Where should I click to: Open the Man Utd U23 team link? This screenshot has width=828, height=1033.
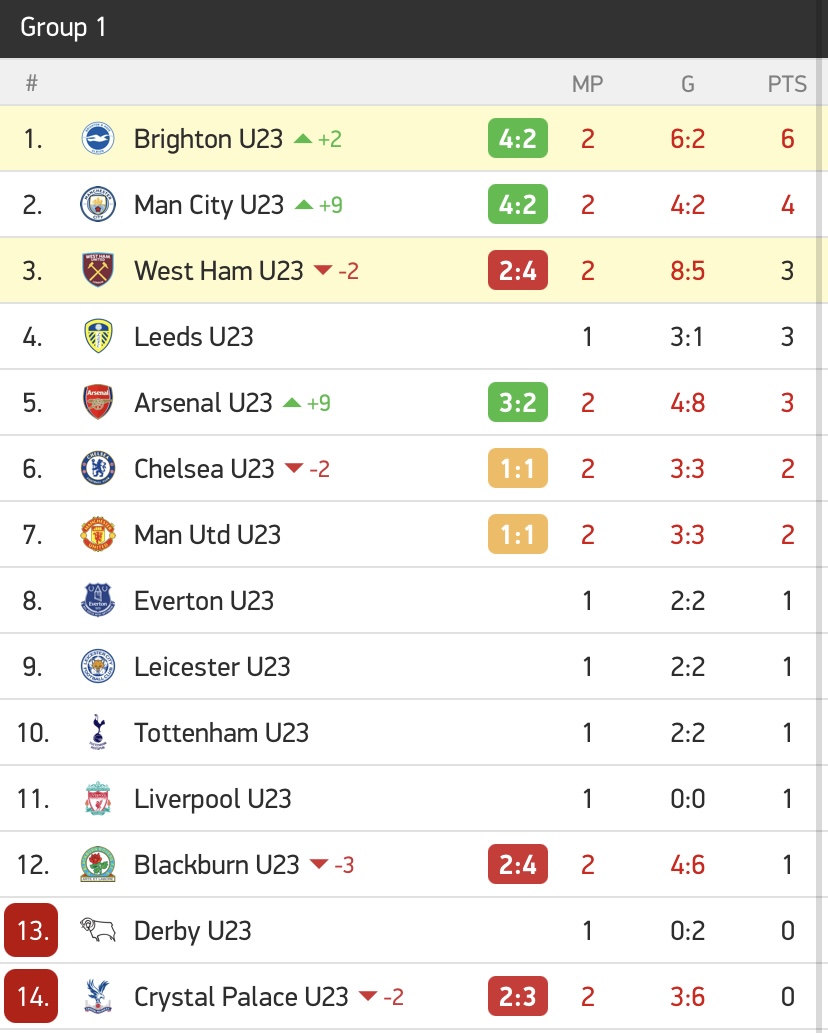click(x=207, y=535)
